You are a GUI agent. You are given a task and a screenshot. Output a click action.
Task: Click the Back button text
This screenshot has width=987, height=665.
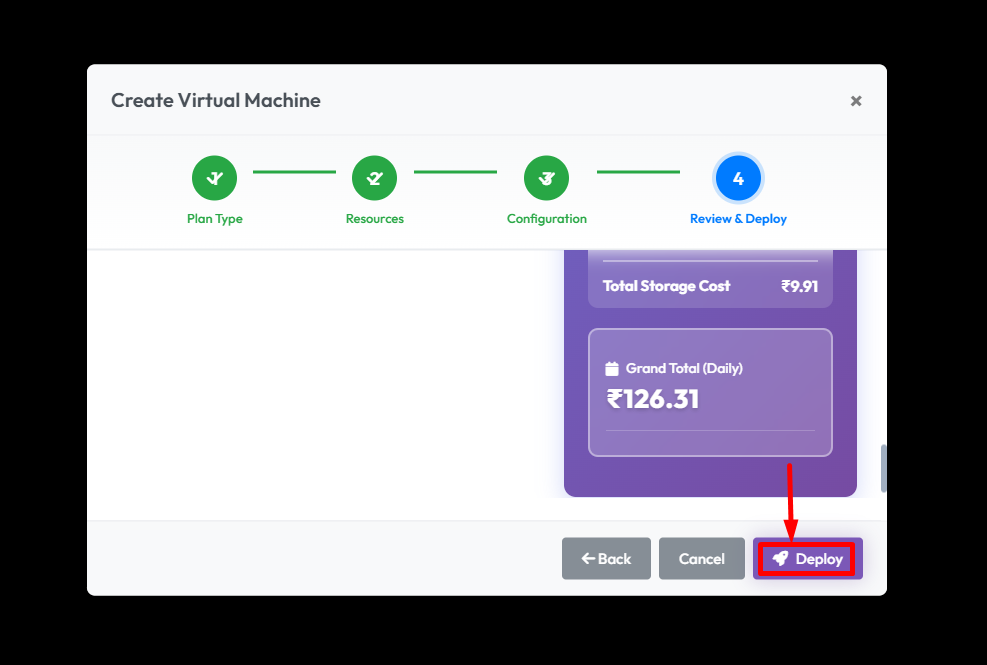[x=614, y=559]
